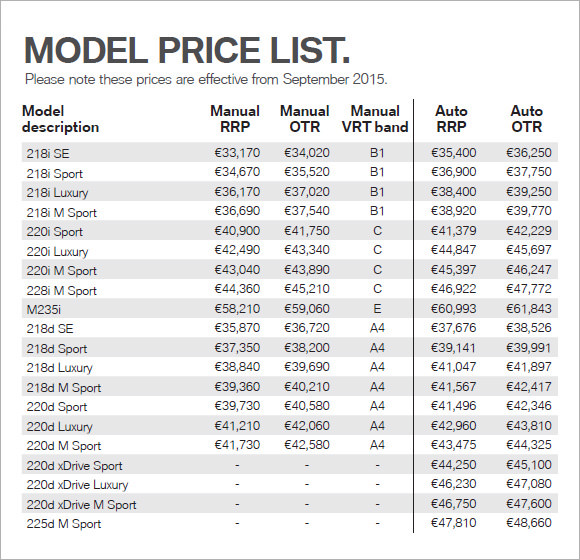Select the 228i M Sport row

click(x=290, y=289)
